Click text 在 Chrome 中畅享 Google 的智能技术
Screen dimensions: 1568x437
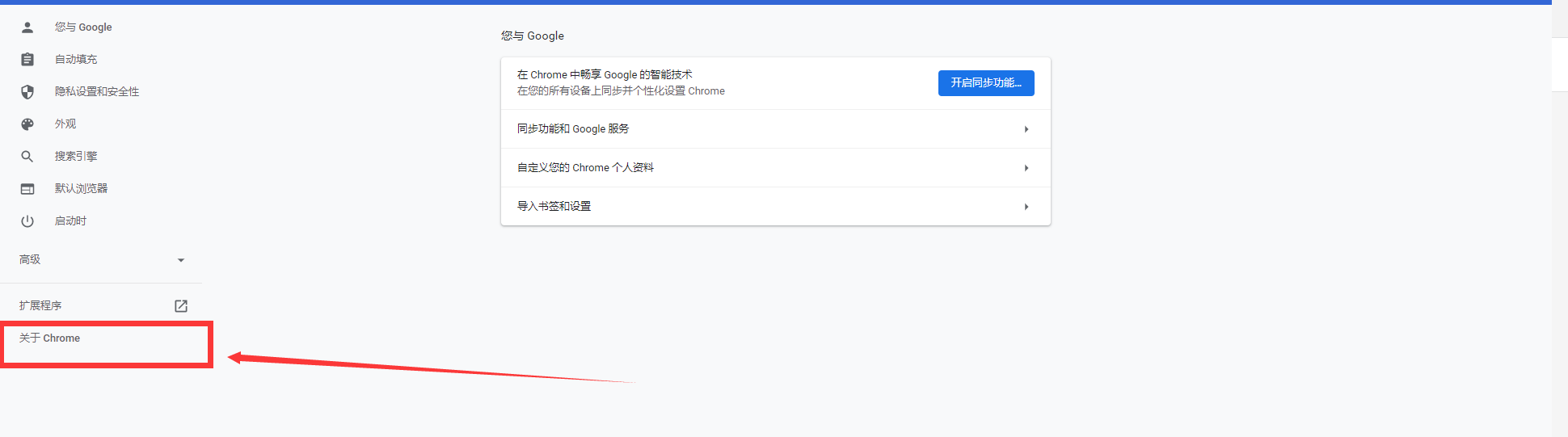[x=605, y=75]
